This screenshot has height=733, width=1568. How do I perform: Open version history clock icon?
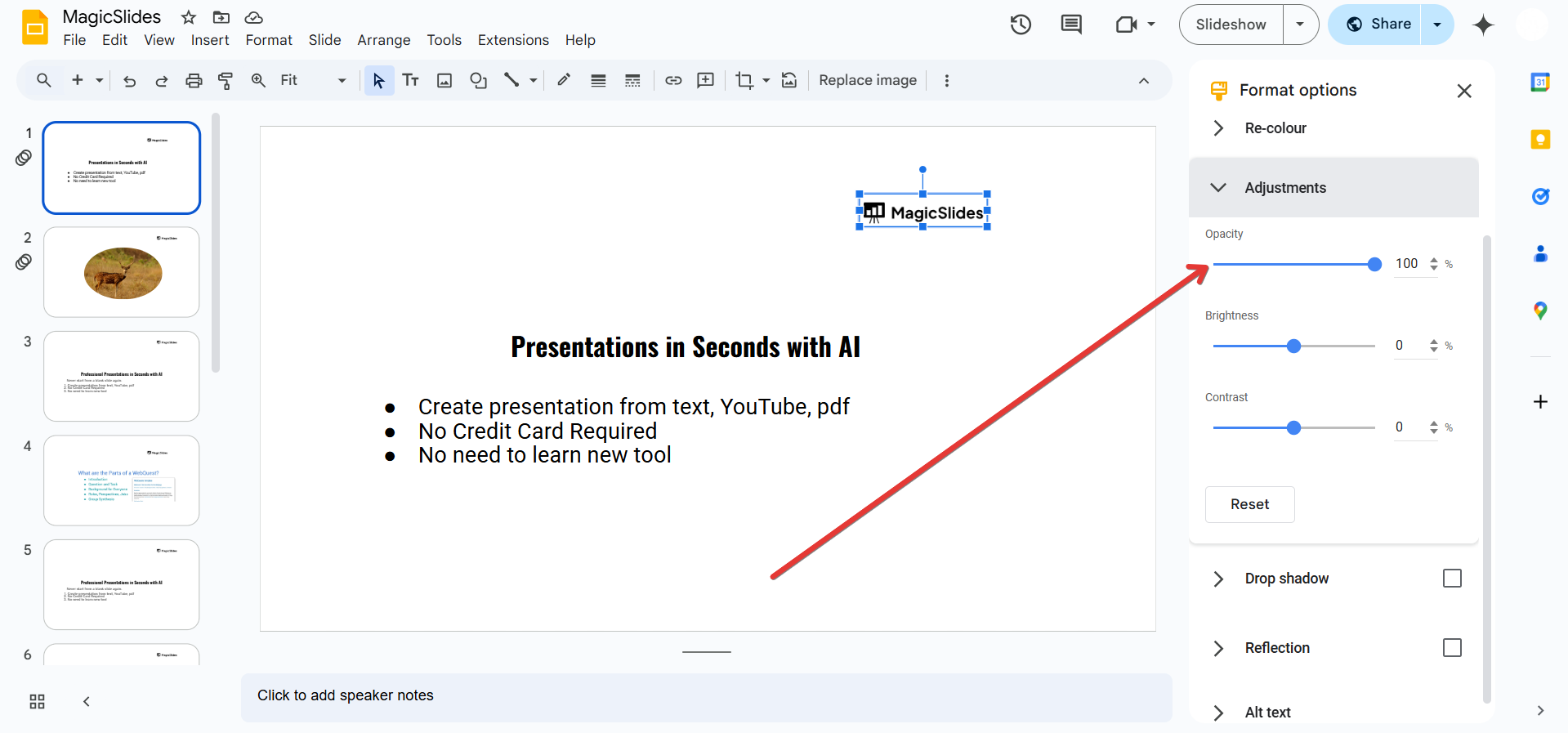point(1021,25)
